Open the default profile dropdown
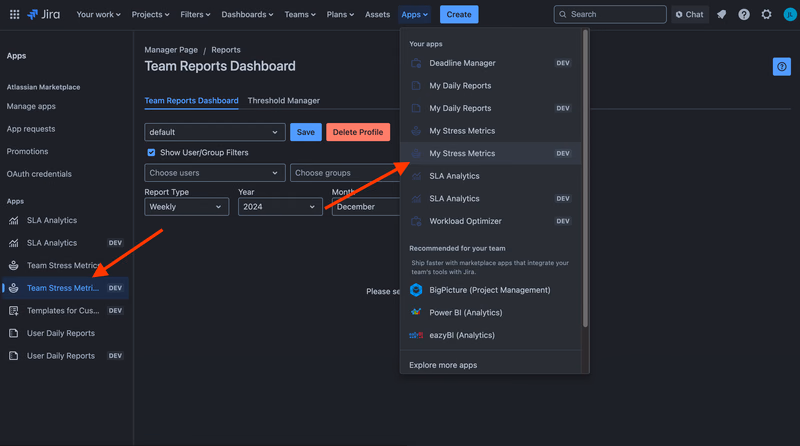This screenshot has width=800, height=446. tap(214, 132)
